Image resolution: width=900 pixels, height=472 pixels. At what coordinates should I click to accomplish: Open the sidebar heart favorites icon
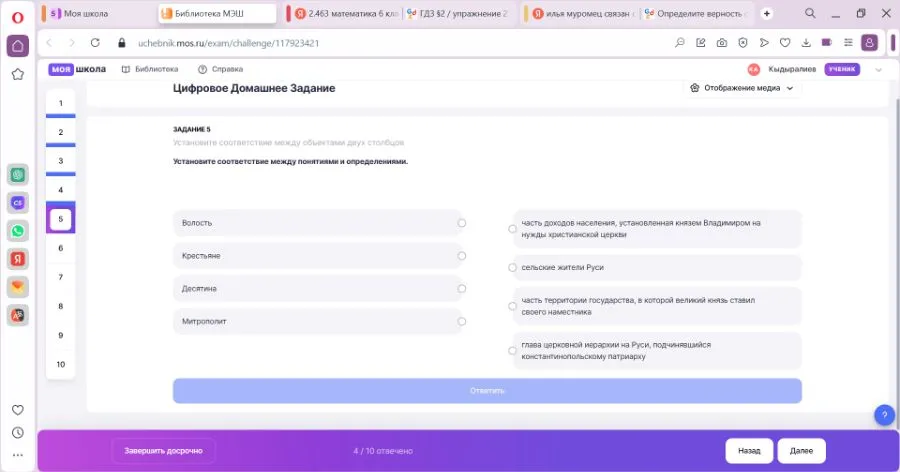click(x=18, y=410)
